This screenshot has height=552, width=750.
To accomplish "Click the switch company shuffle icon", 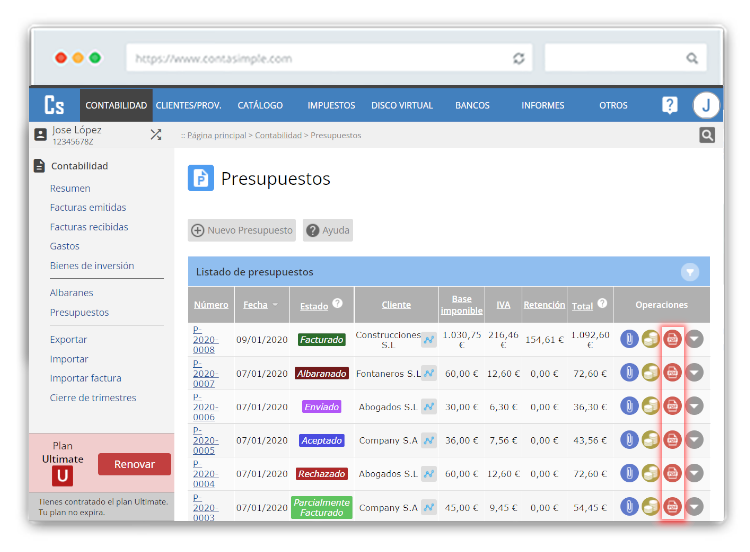I will (156, 134).
